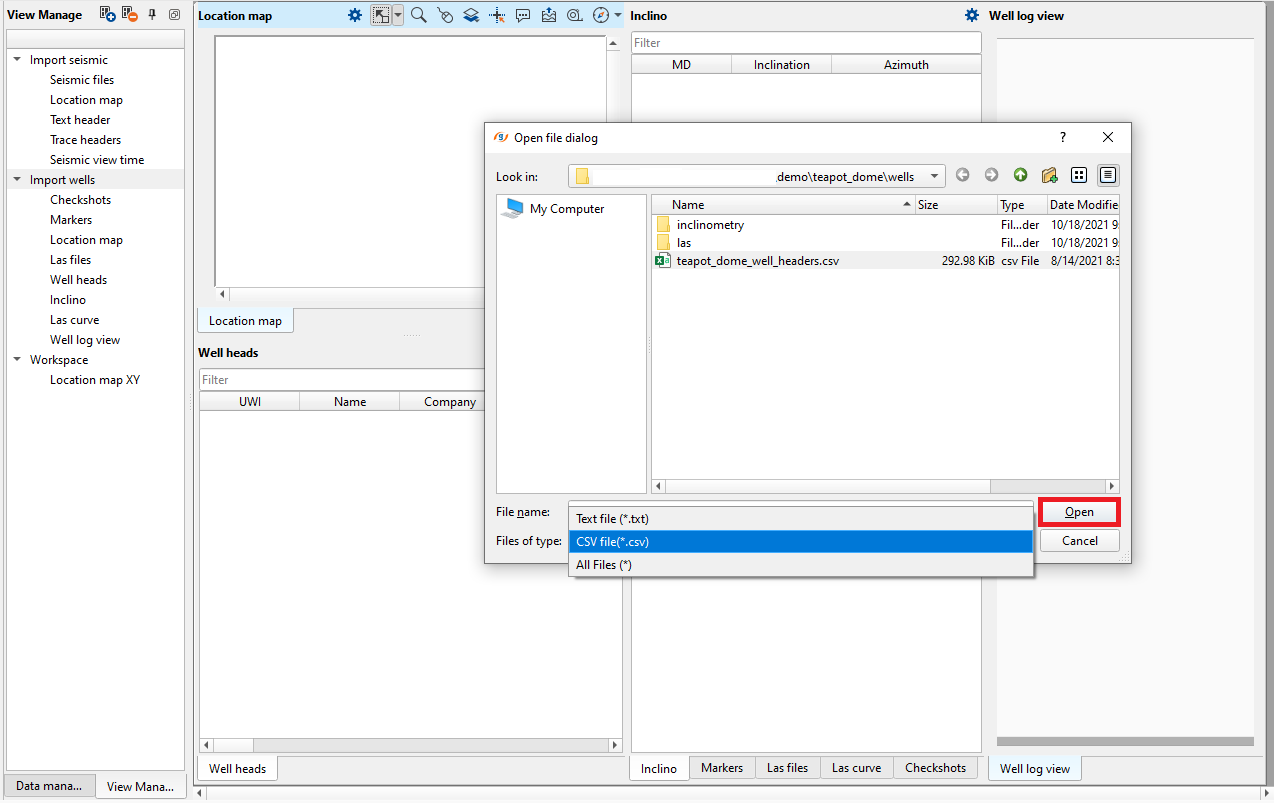Open the compass tool dropdown arrow

coord(617,15)
